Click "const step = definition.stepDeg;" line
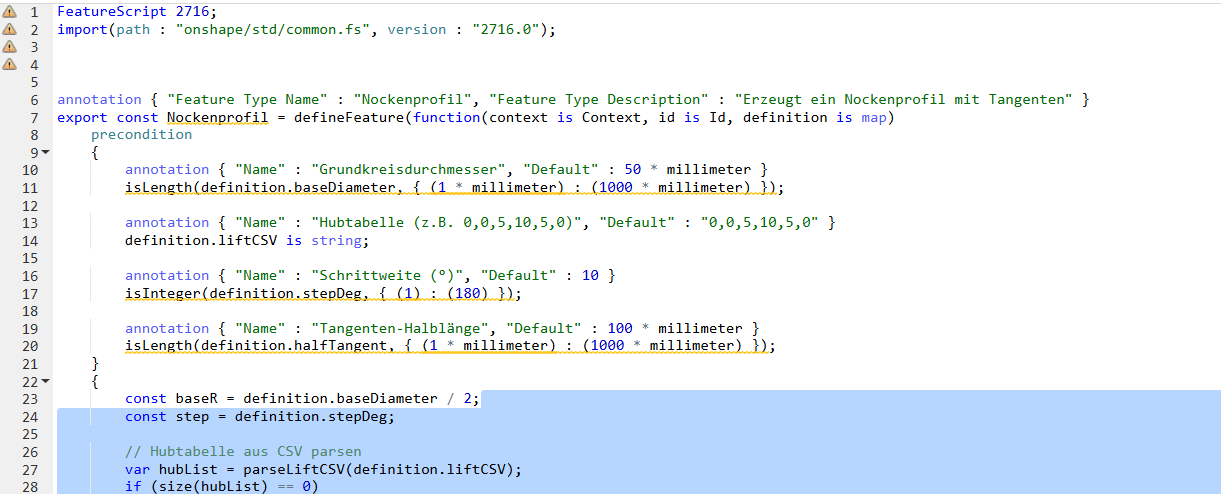 click(x=260, y=417)
